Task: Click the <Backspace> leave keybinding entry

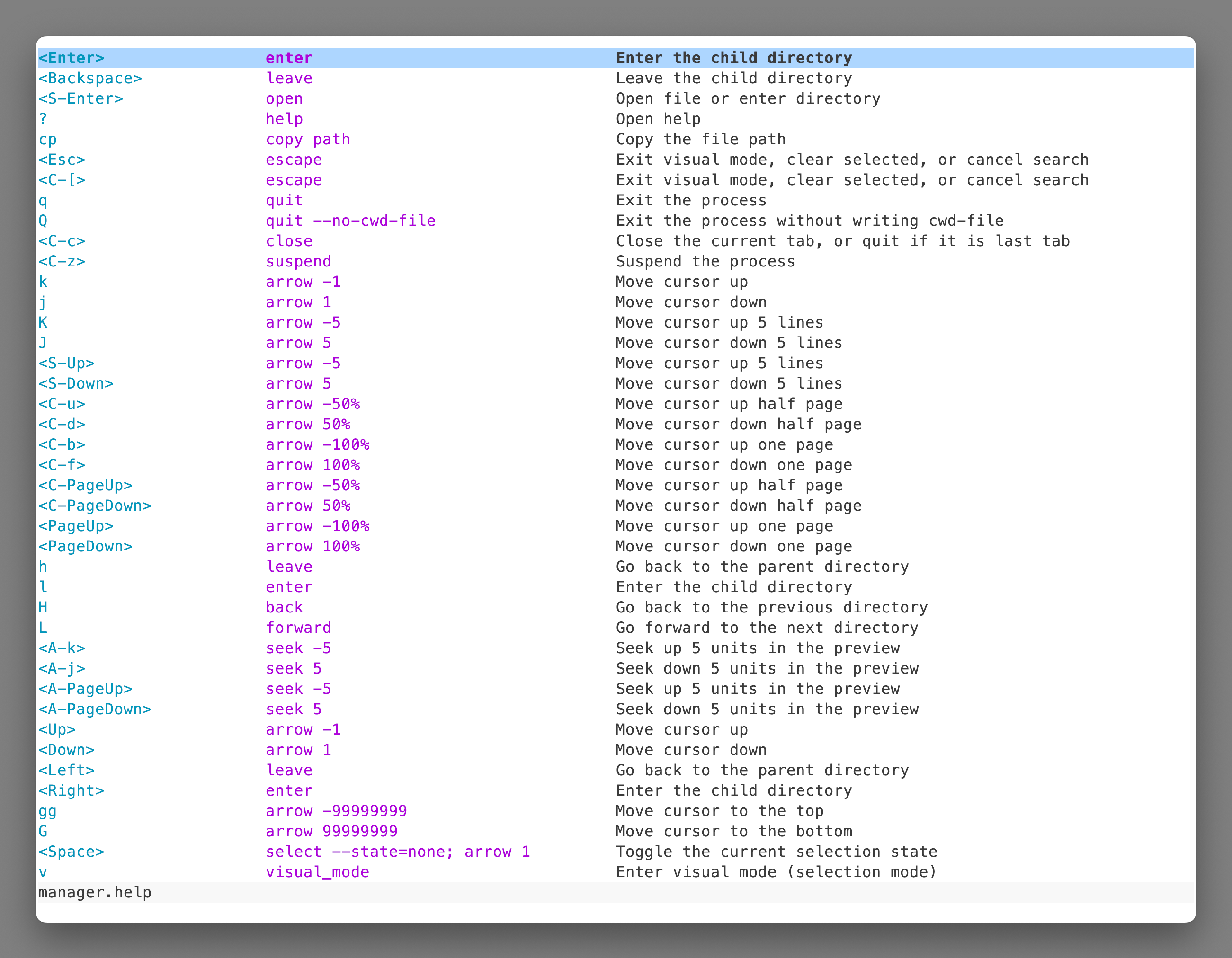Action: click(90, 79)
